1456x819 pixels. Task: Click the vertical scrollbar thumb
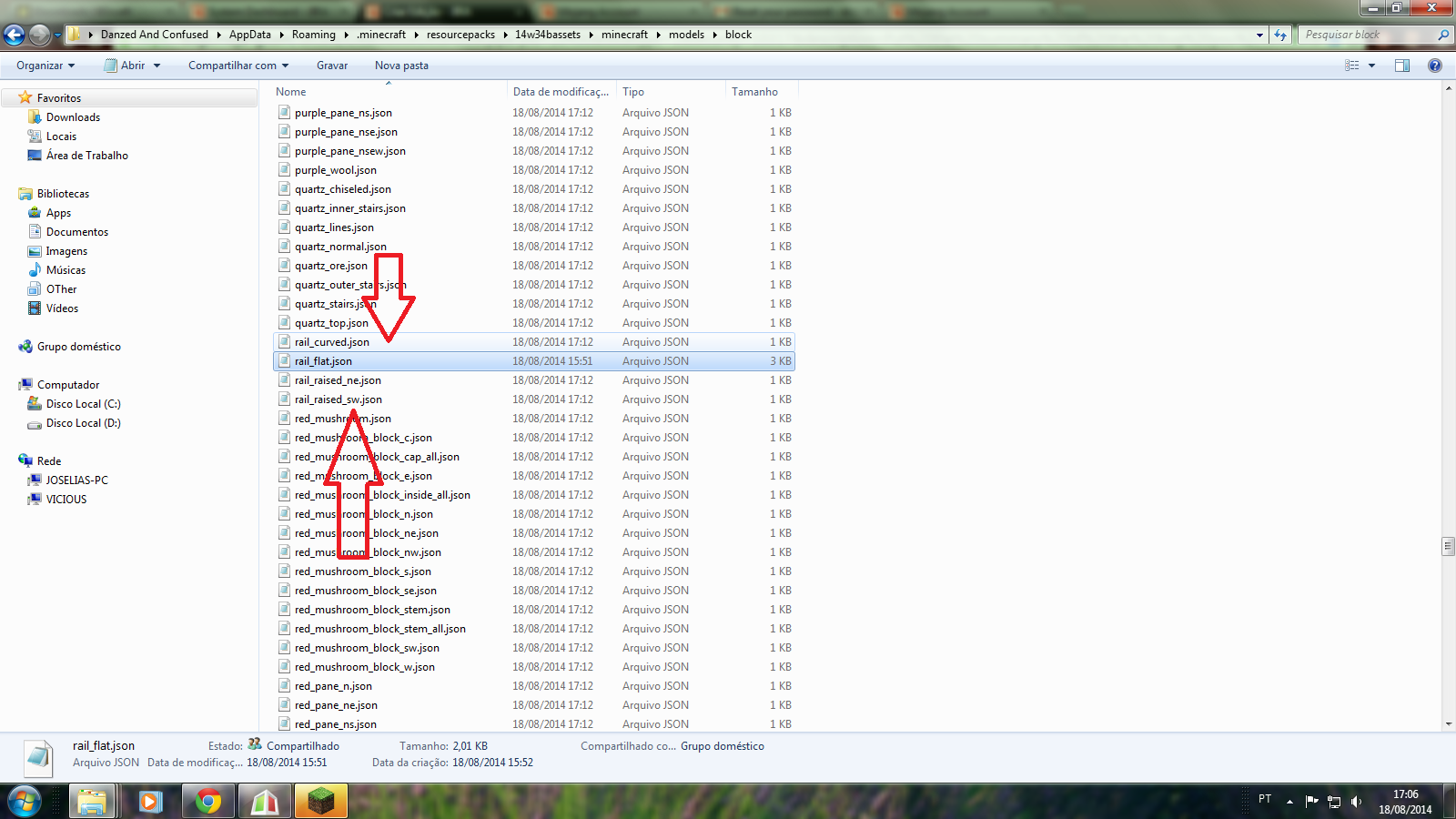pyautogui.click(x=1448, y=546)
